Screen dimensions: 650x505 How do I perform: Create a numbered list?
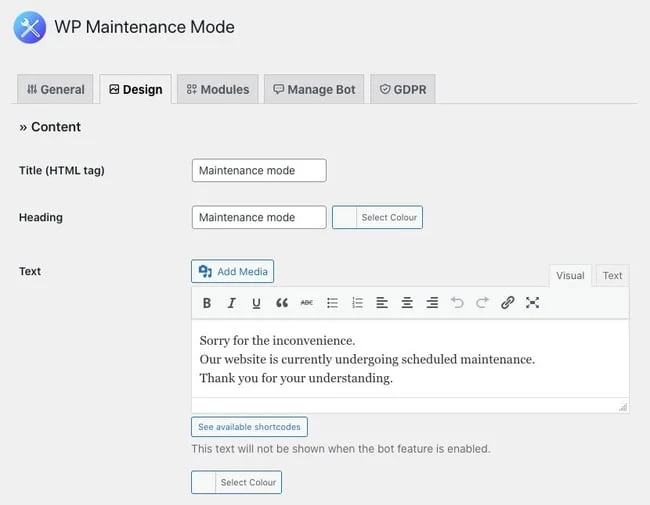pyautogui.click(x=357, y=303)
